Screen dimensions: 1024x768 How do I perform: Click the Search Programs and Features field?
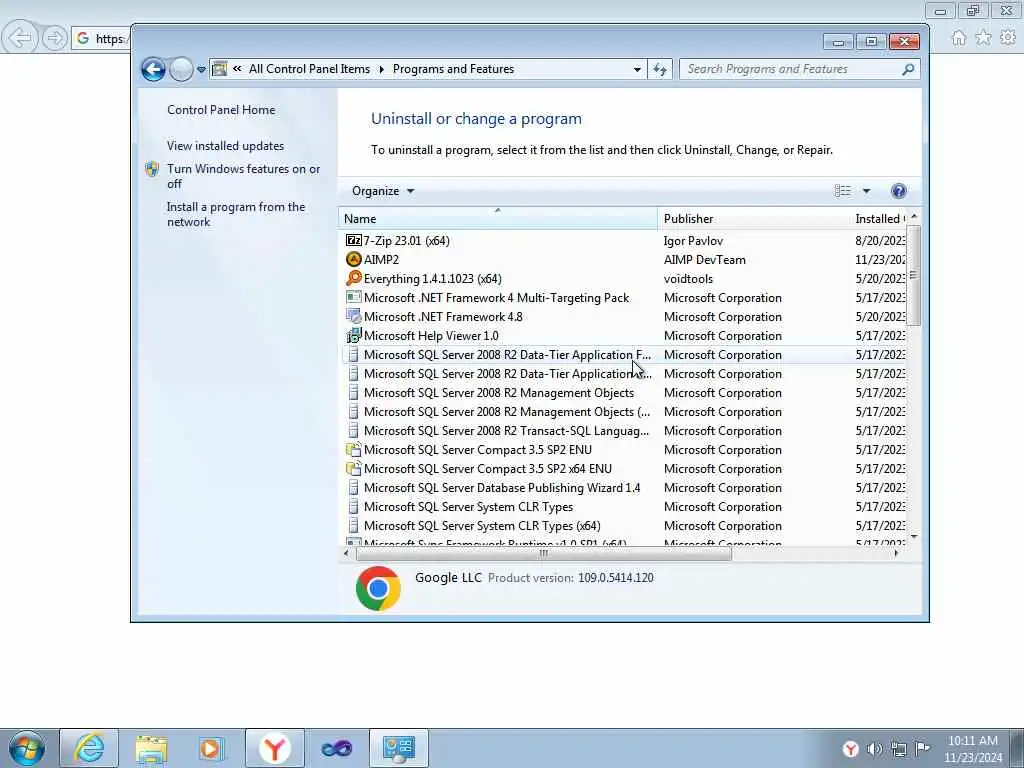click(x=790, y=69)
